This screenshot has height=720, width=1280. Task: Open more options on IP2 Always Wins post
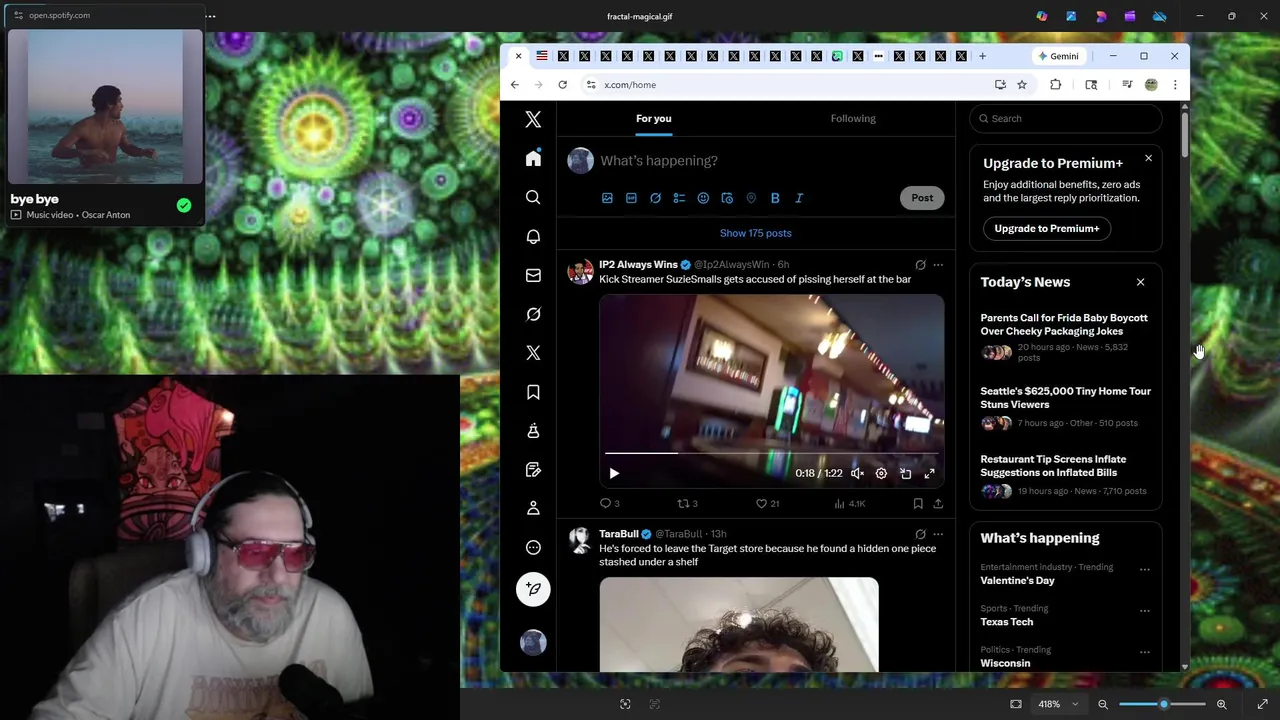938,265
